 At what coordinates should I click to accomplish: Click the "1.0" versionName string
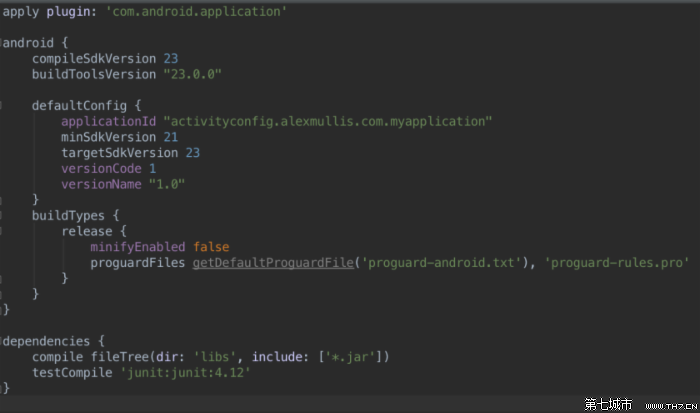(x=167, y=184)
